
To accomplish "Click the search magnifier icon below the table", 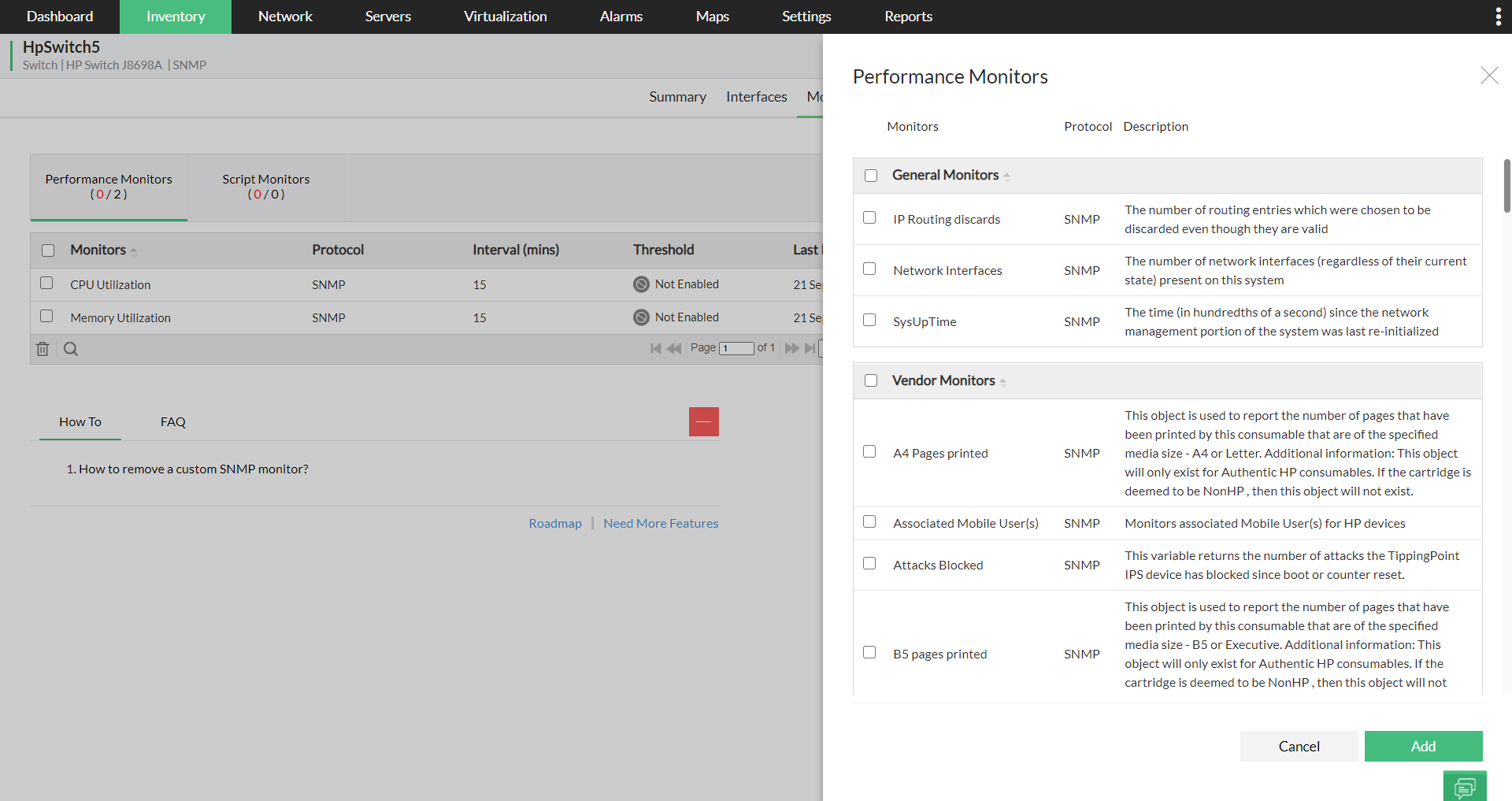I will pos(71,349).
